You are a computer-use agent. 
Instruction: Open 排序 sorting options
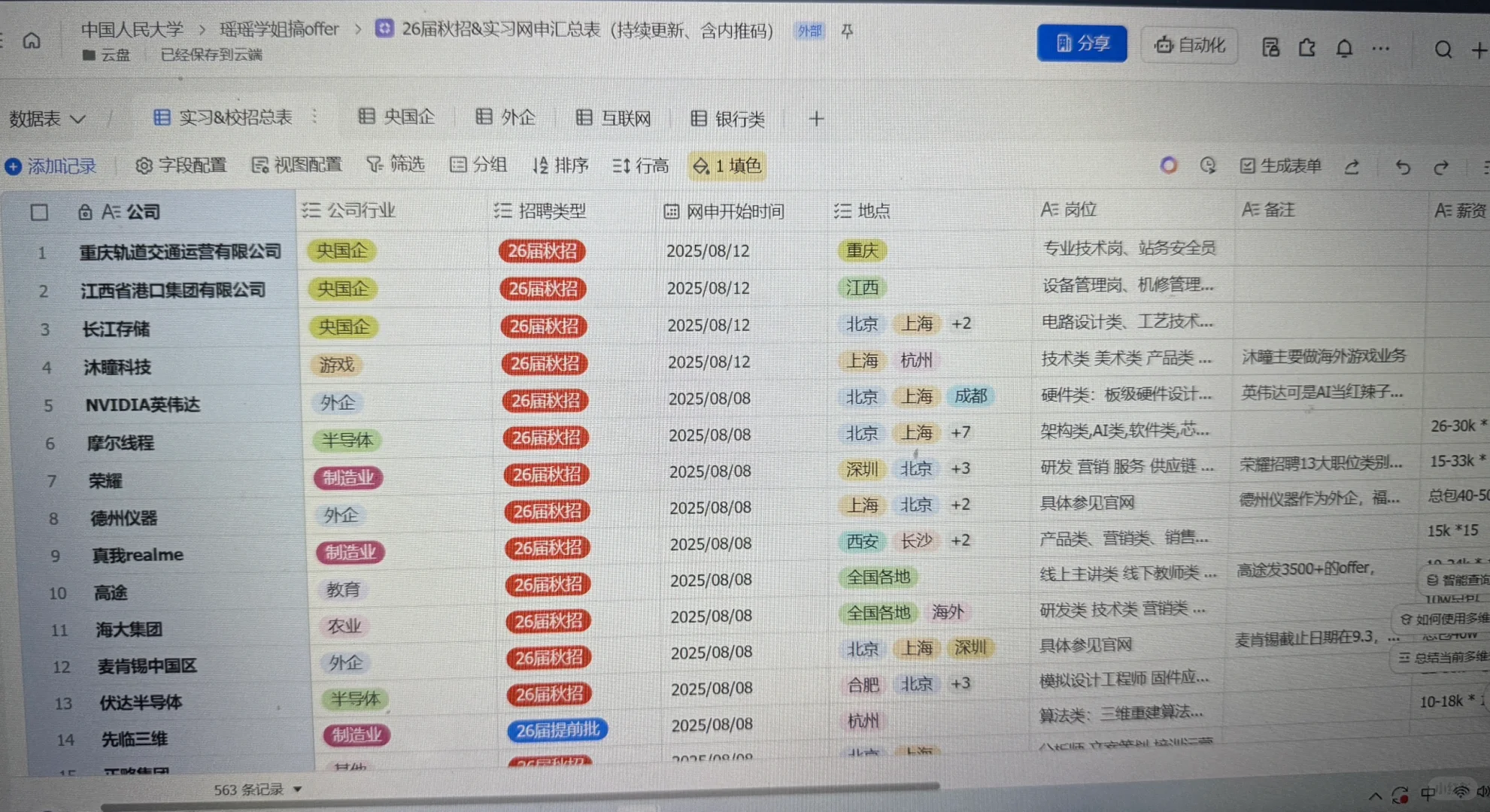(x=560, y=165)
